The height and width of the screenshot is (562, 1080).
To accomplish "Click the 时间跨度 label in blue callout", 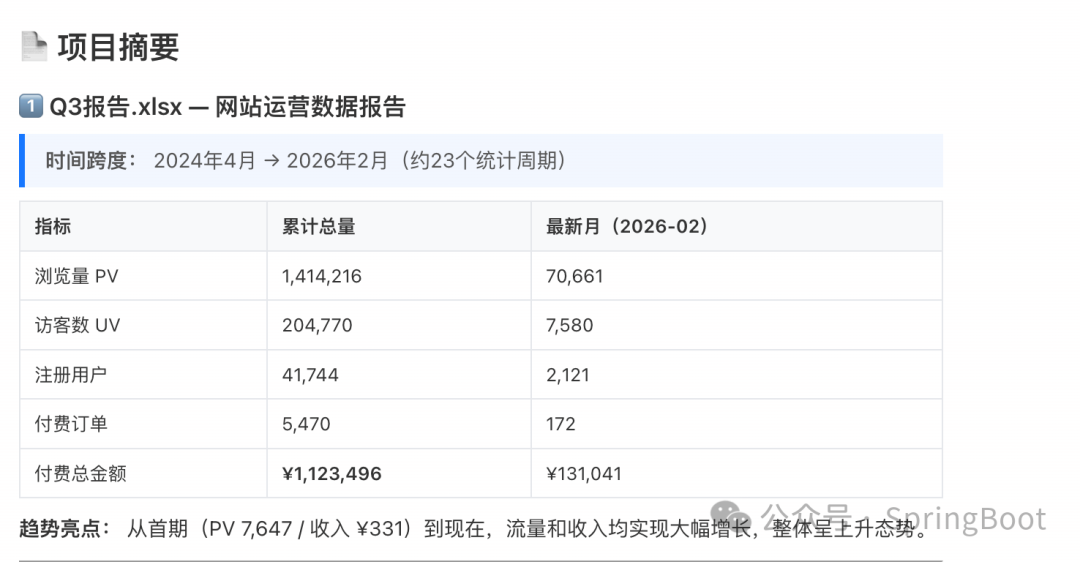I will pyautogui.click(x=91, y=160).
